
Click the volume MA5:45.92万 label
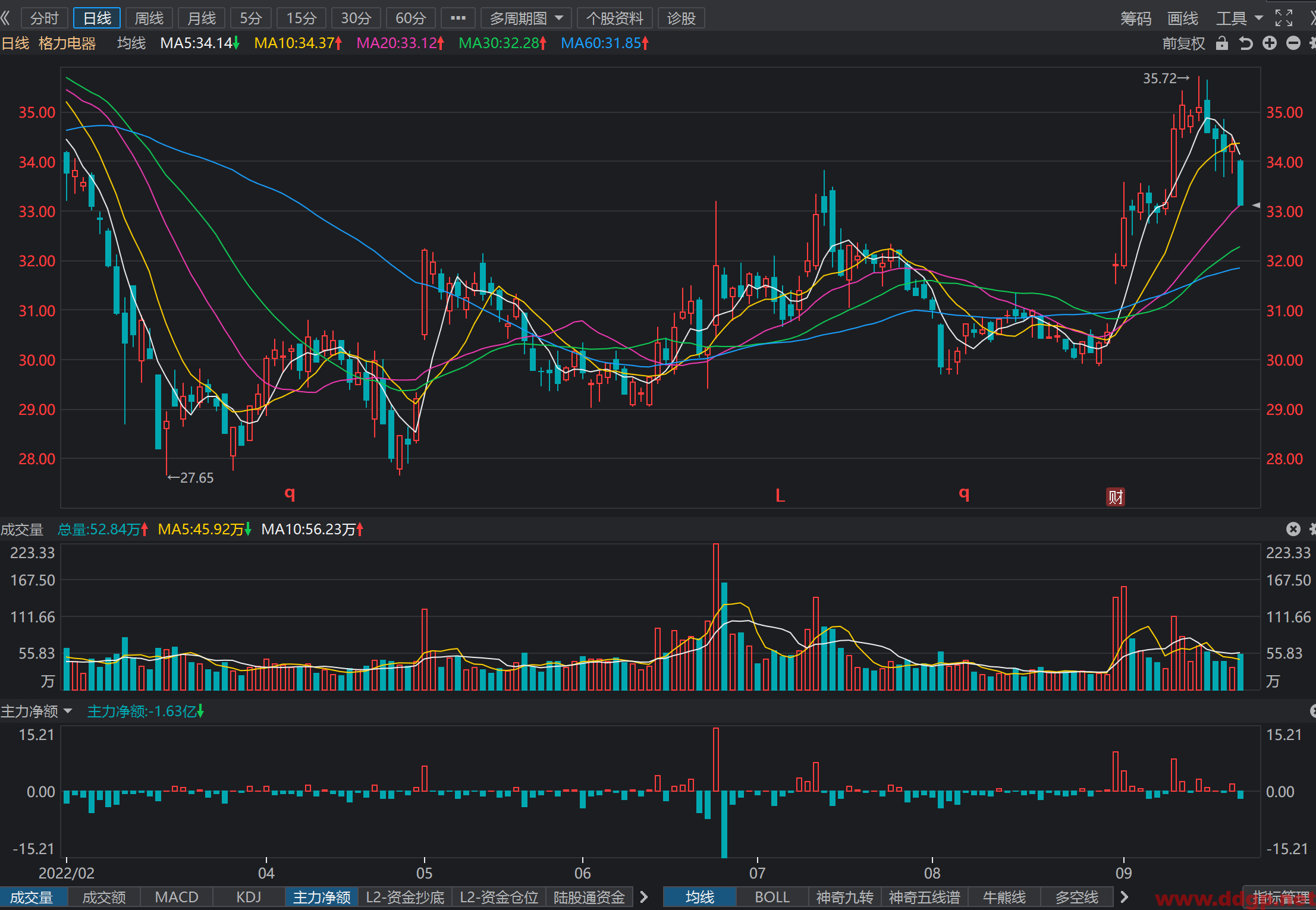(205, 529)
